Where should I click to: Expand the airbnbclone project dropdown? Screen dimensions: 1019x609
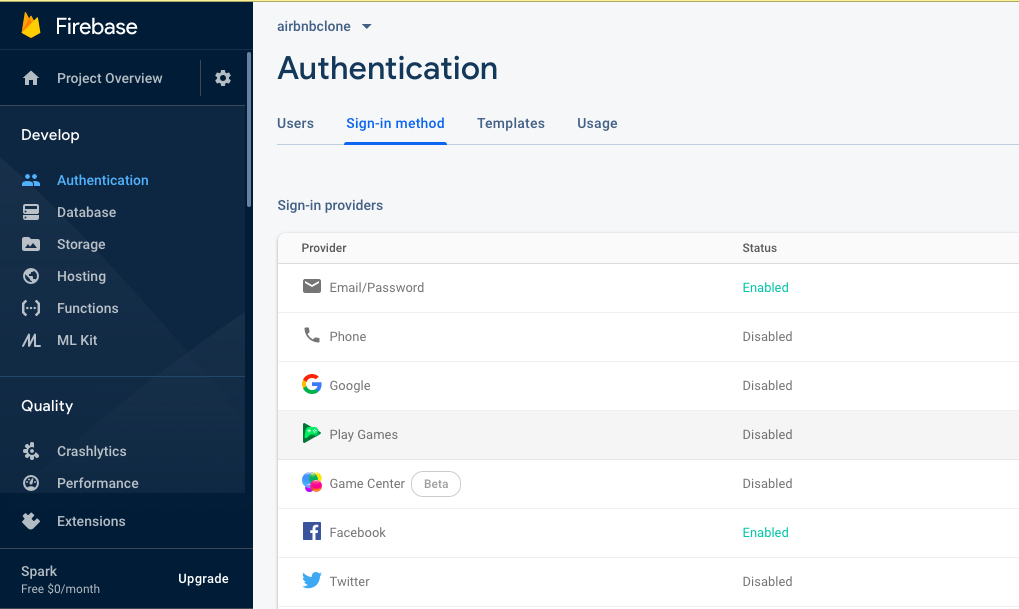click(x=366, y=27)
